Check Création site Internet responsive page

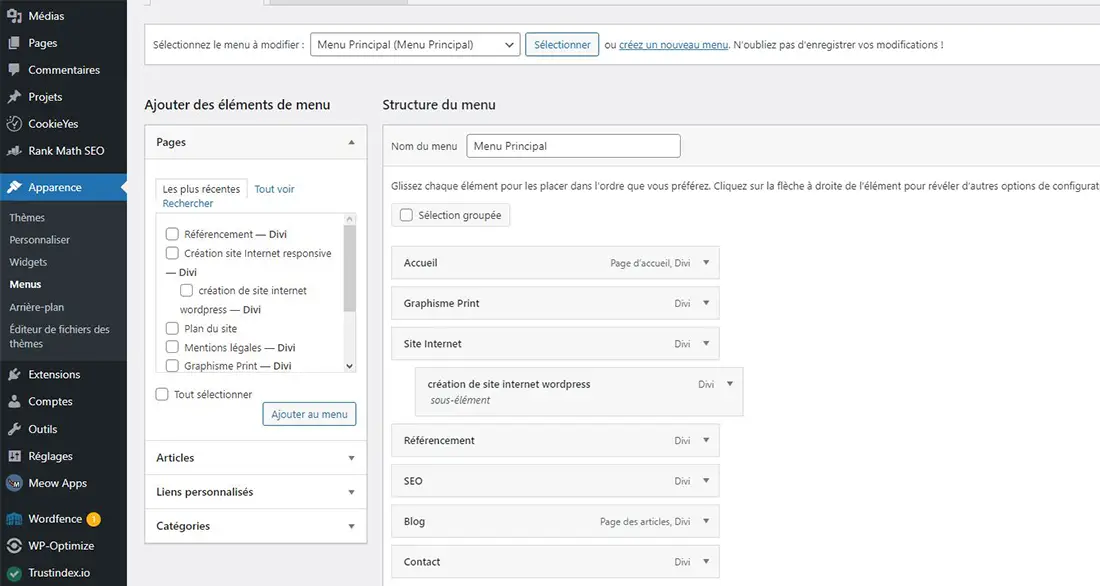point(172,253)
